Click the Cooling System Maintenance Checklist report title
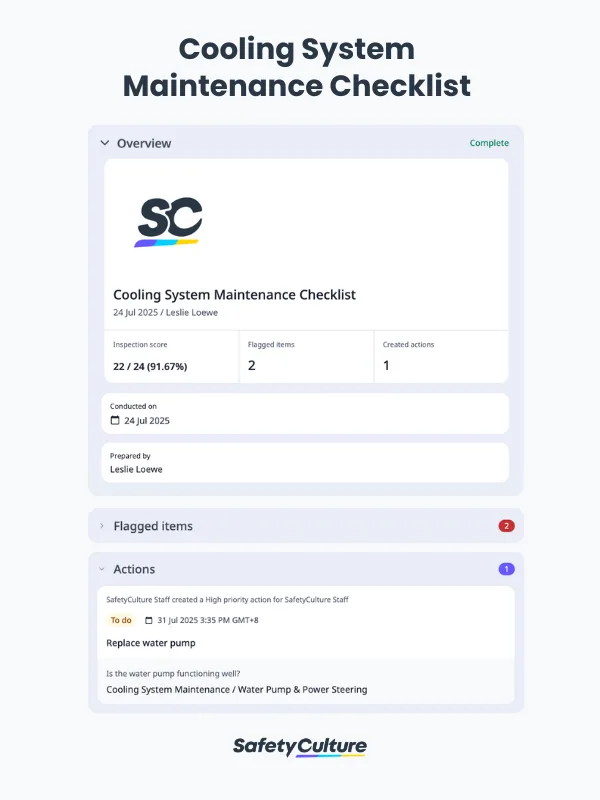 [234, 295]
